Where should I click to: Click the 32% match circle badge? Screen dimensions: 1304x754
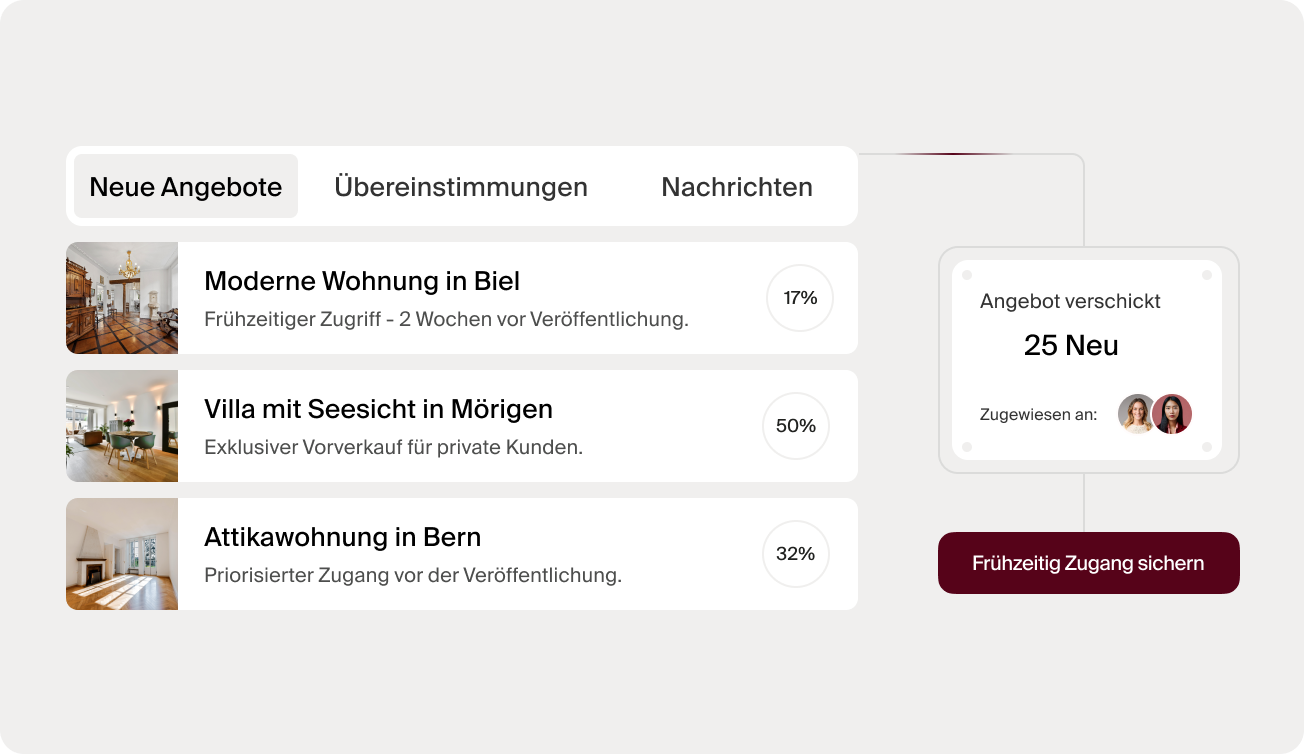(796, 554)
